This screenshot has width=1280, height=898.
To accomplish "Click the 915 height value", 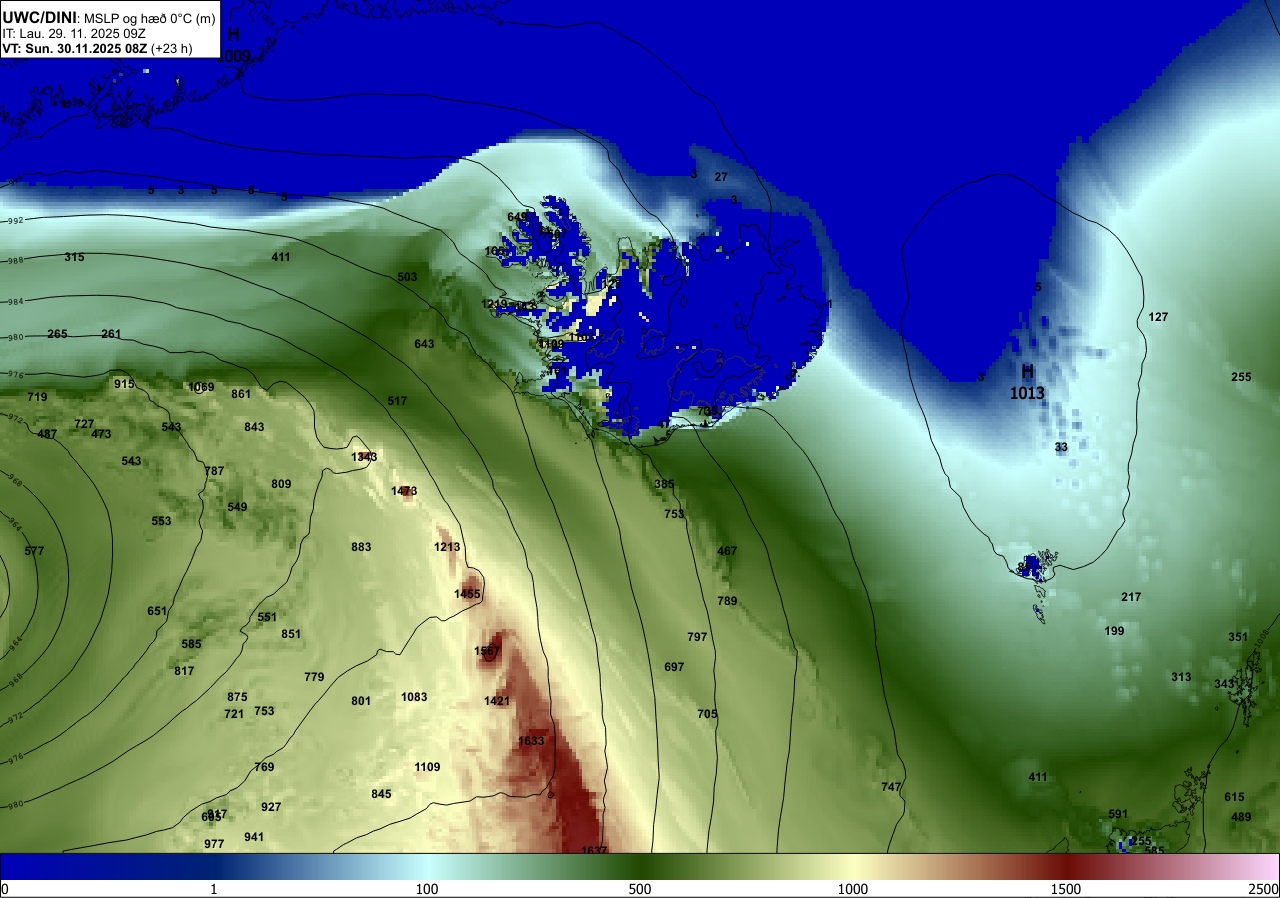I will click(x=124, y=384).
